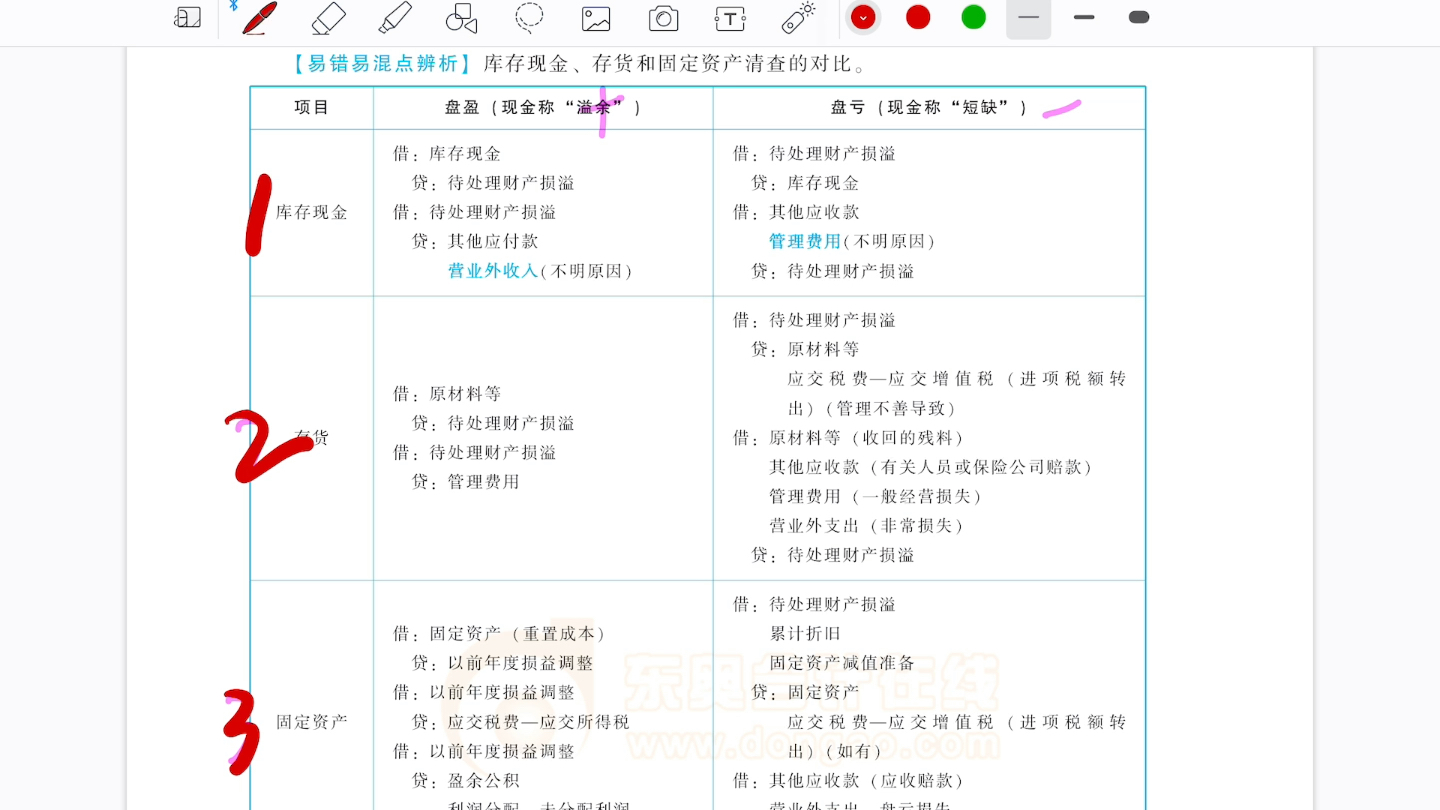Click '借：原材料等（收回的残料）' line
The height and width of the screenshot is (810, 1440).
tap(850, 438)
